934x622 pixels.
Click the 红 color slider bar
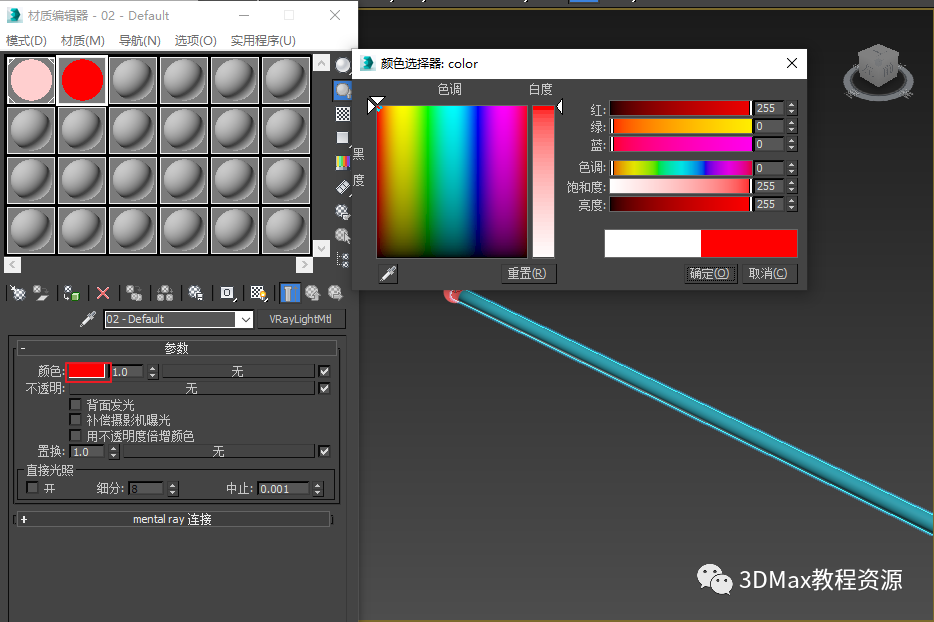(680, 108)
